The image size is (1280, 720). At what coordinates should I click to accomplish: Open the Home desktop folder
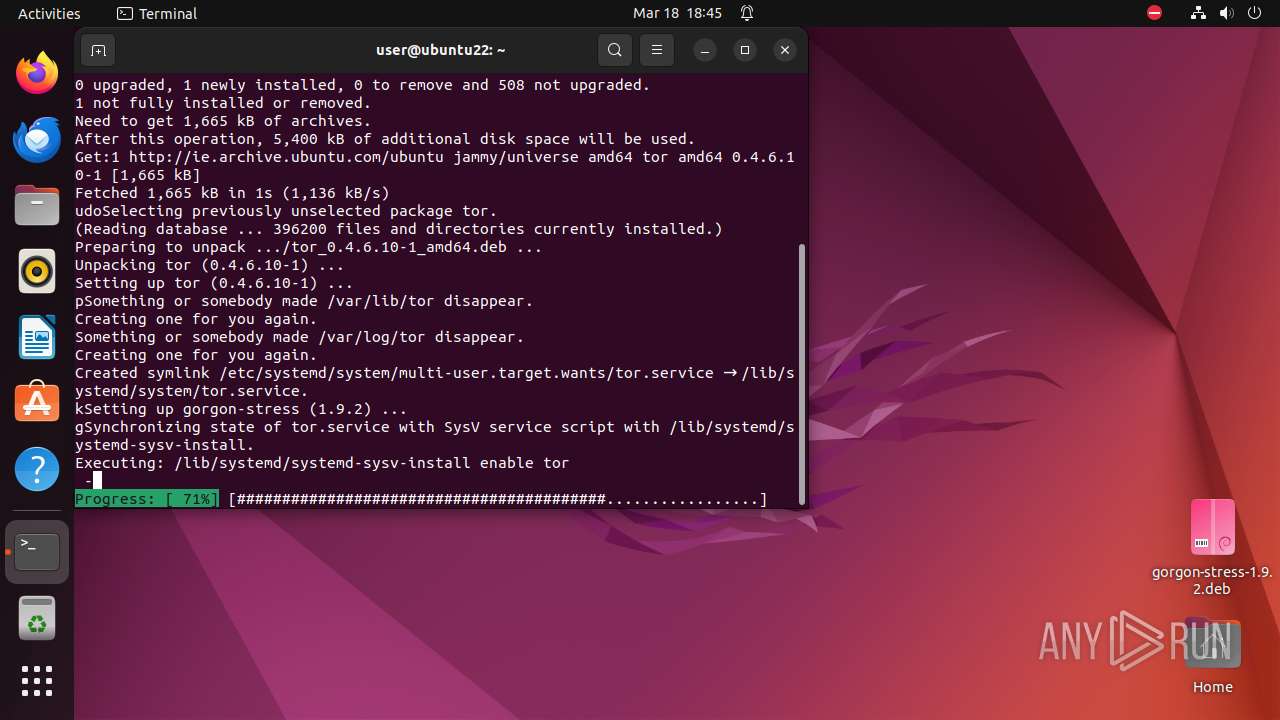[1212, 655]
